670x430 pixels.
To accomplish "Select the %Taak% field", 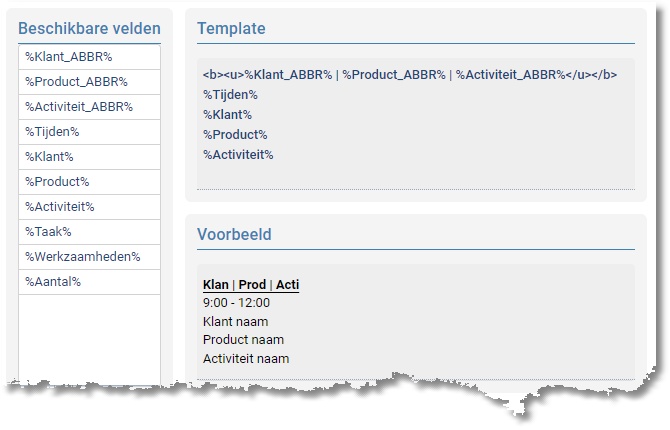I will (48, 232).
